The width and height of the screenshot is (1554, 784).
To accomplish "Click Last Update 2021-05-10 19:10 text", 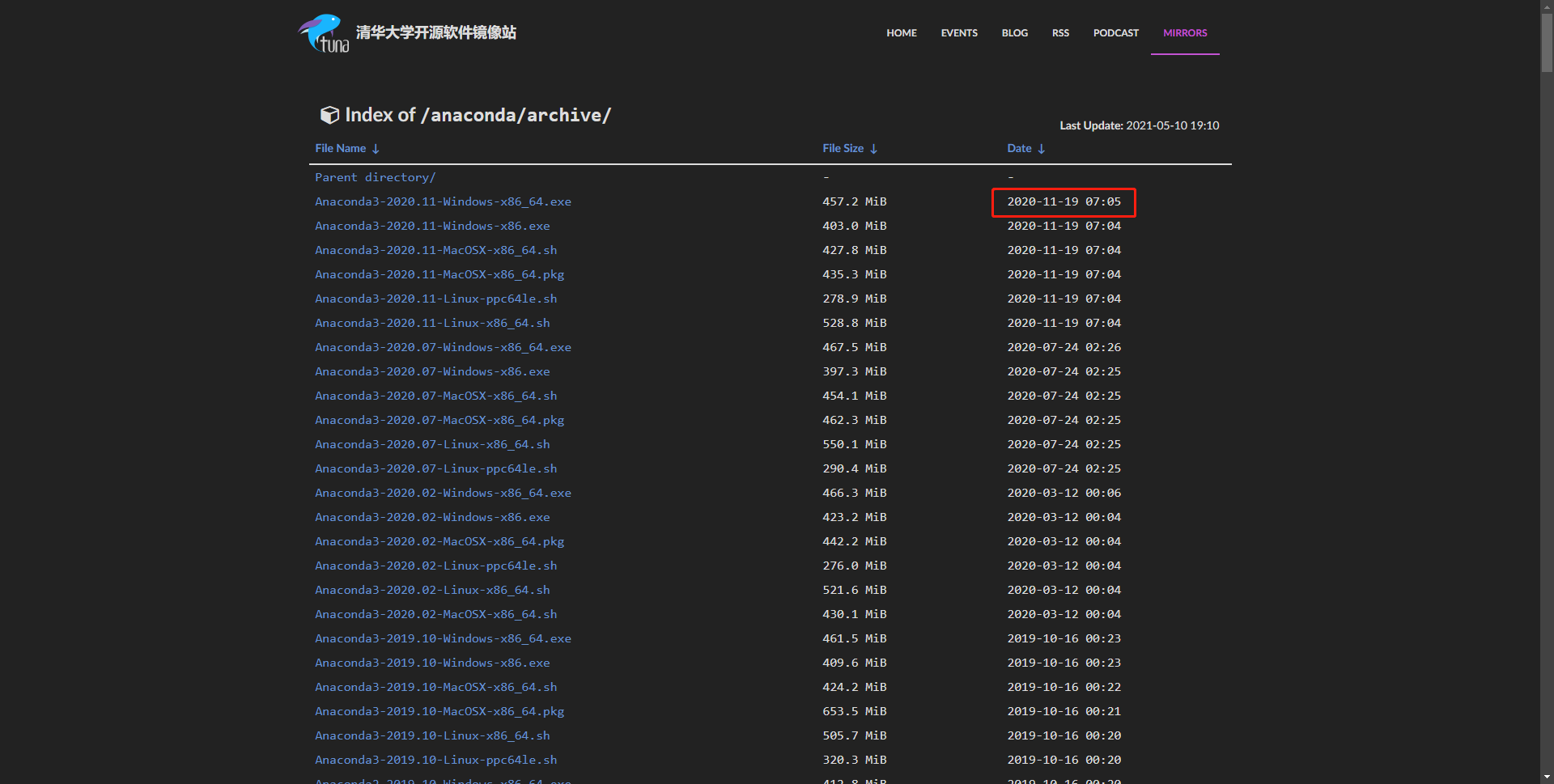I will (1139, 125).
